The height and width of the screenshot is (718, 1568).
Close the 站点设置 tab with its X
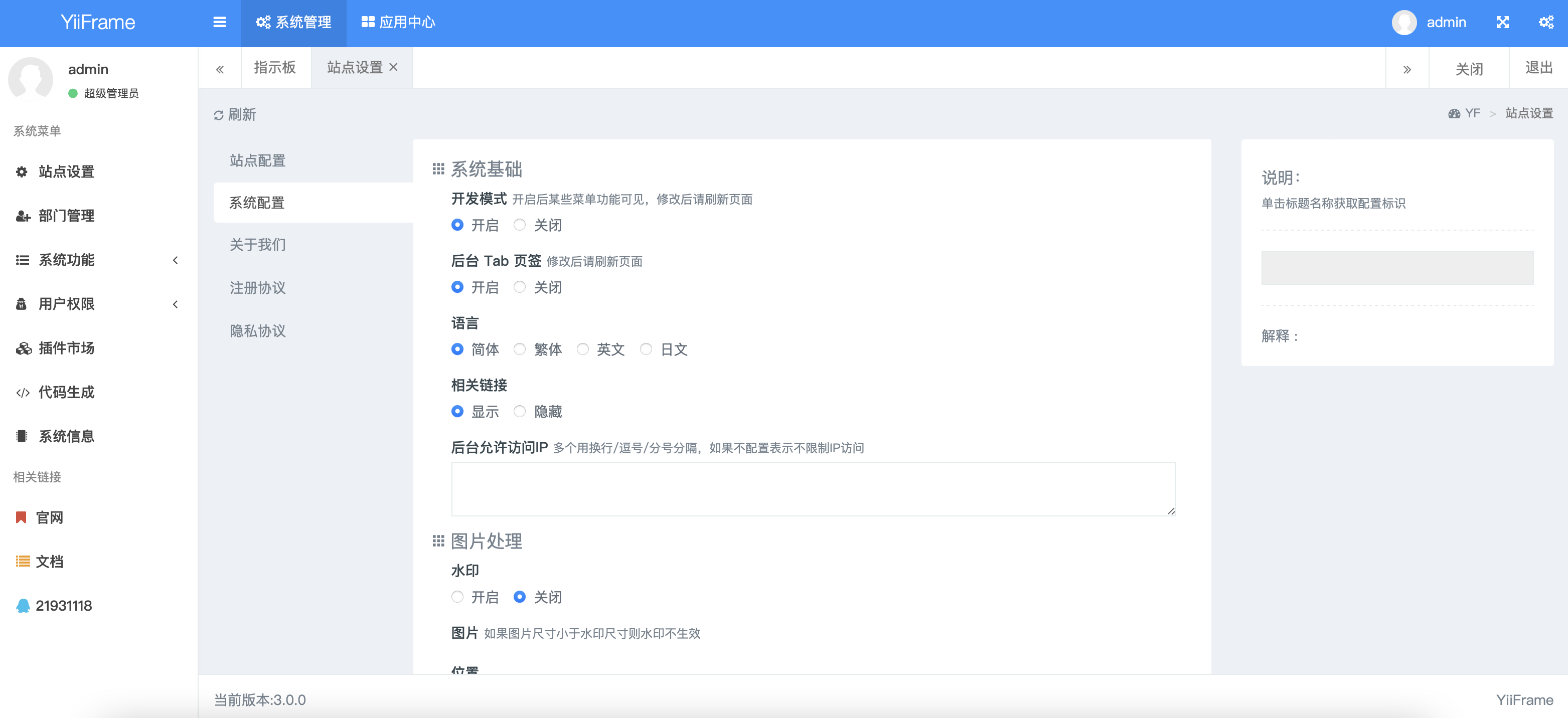(393, 67)
